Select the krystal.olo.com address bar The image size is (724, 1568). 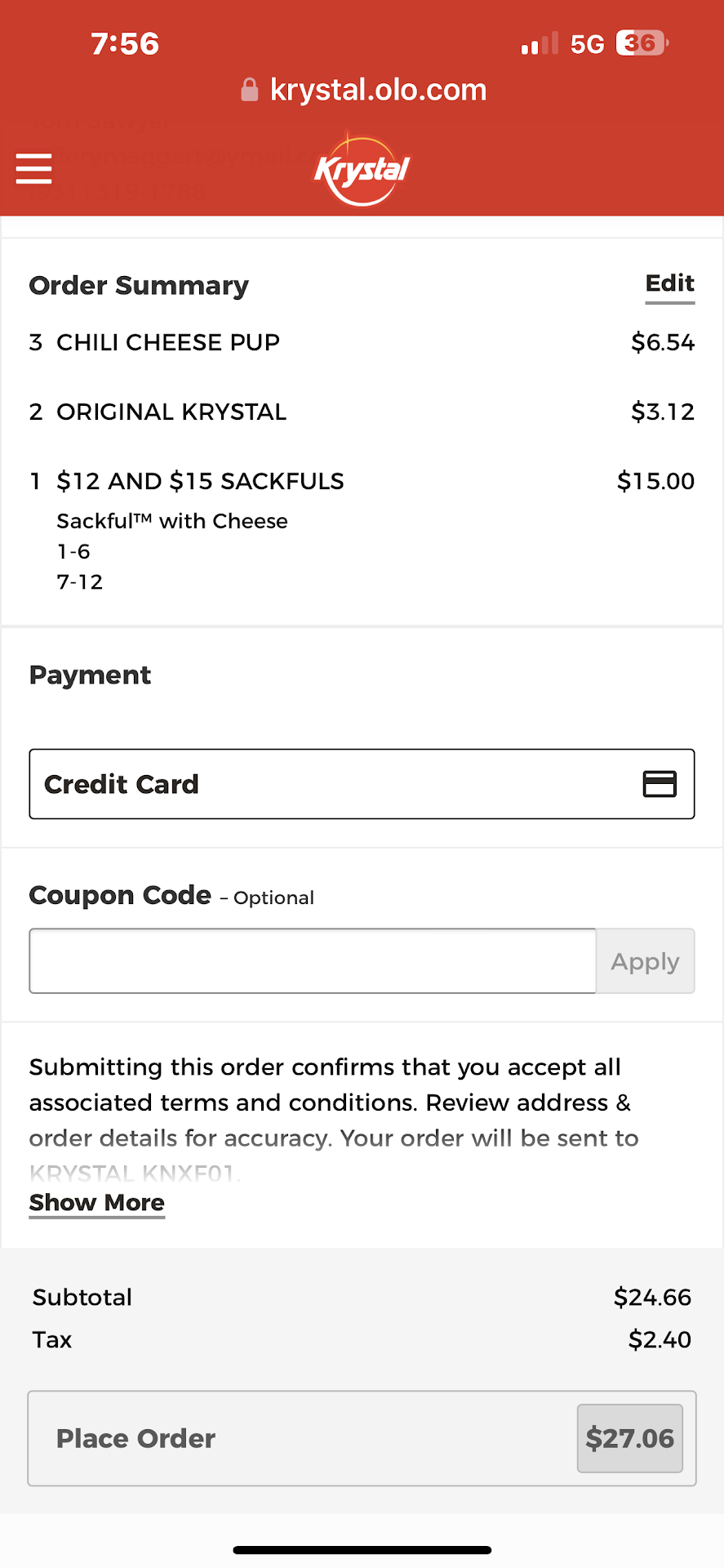[x=378, y=90]
